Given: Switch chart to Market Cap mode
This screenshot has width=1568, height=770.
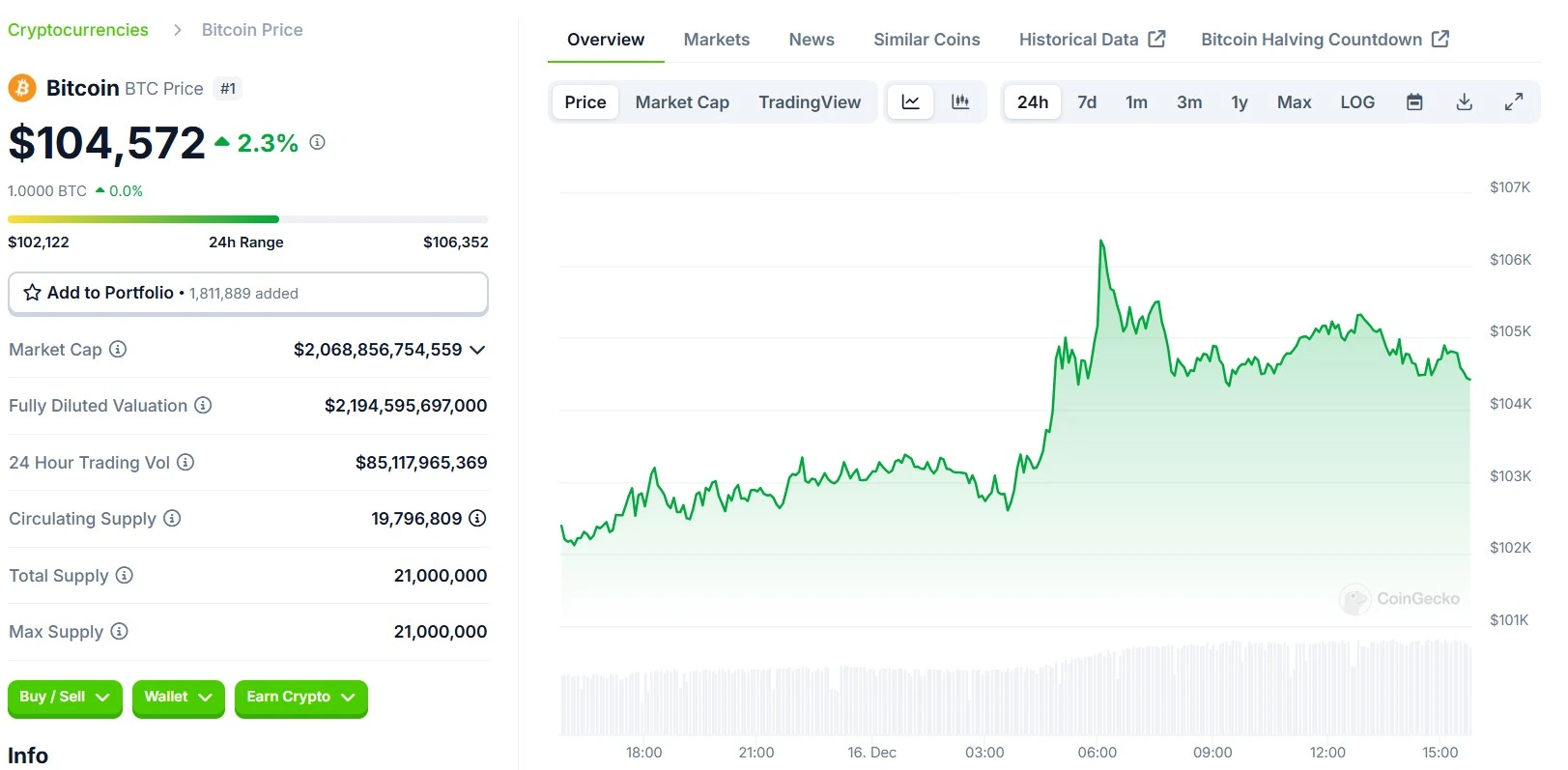Looking at the screenshot, I should coord(682,102).
